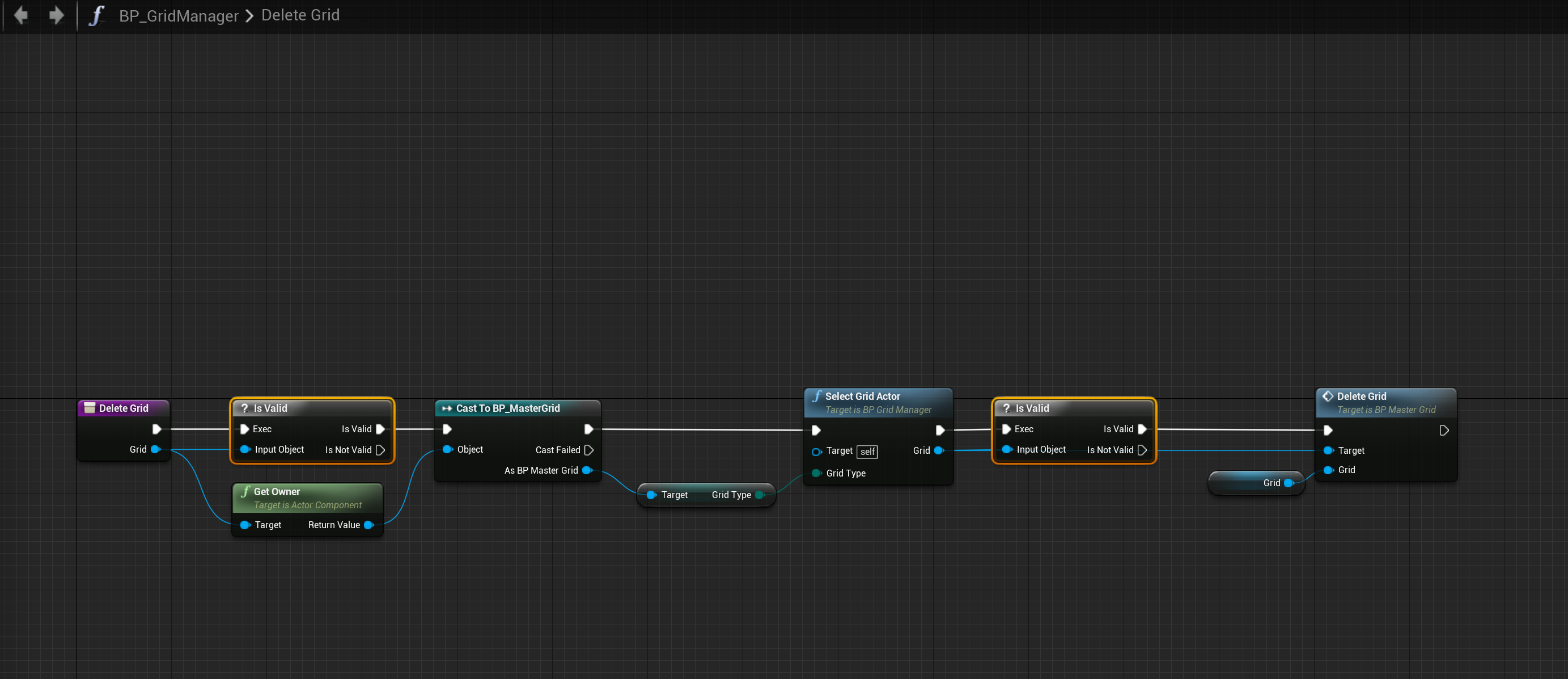Click Grid output pin on entry node
This screenshot has height=679, width=1568.
pyautogui.click(x=155, y=449)
